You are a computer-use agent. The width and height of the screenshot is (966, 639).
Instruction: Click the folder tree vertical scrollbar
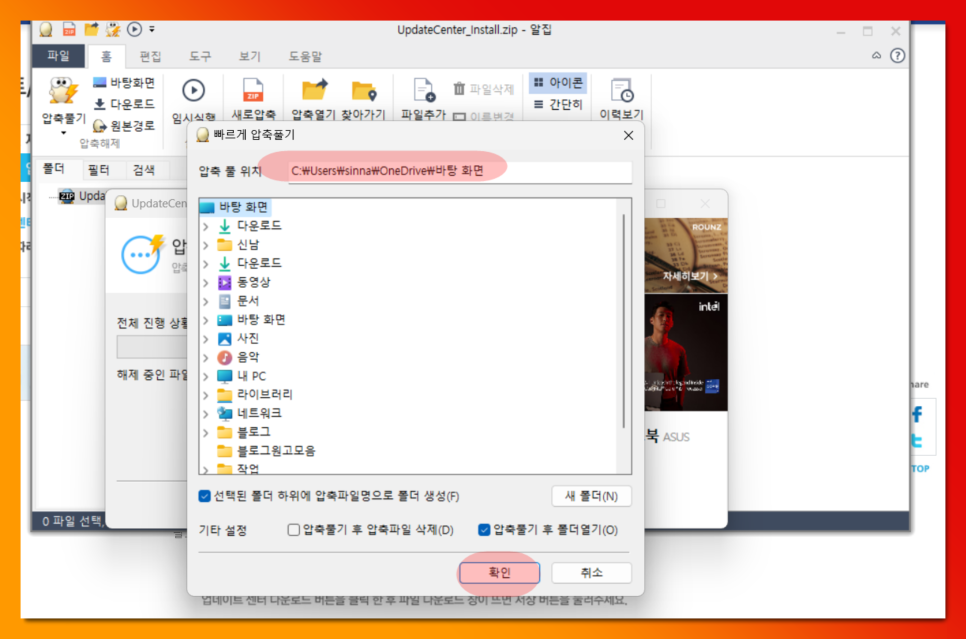click(624, 320)
